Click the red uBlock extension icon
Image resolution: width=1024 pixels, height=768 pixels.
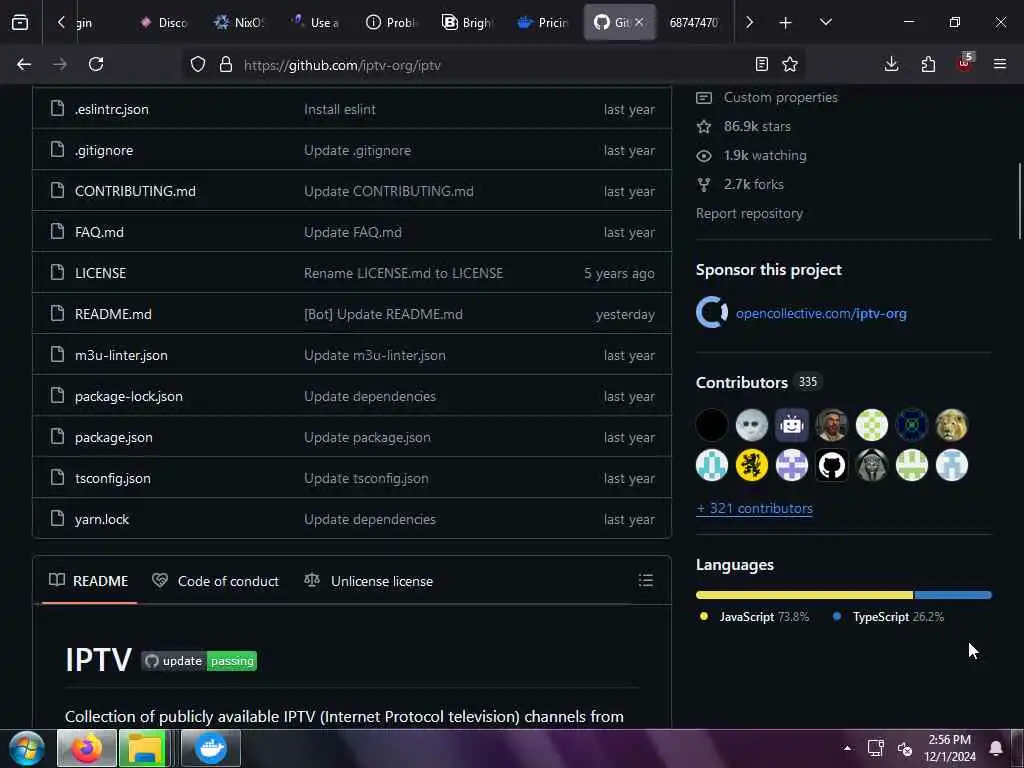(x=965, y=63)
